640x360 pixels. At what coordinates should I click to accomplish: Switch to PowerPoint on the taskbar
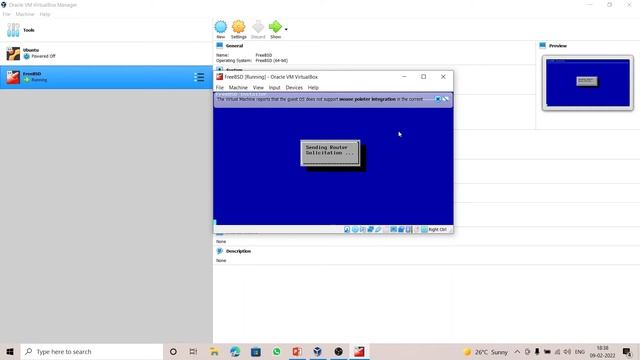tap(297, 351)
